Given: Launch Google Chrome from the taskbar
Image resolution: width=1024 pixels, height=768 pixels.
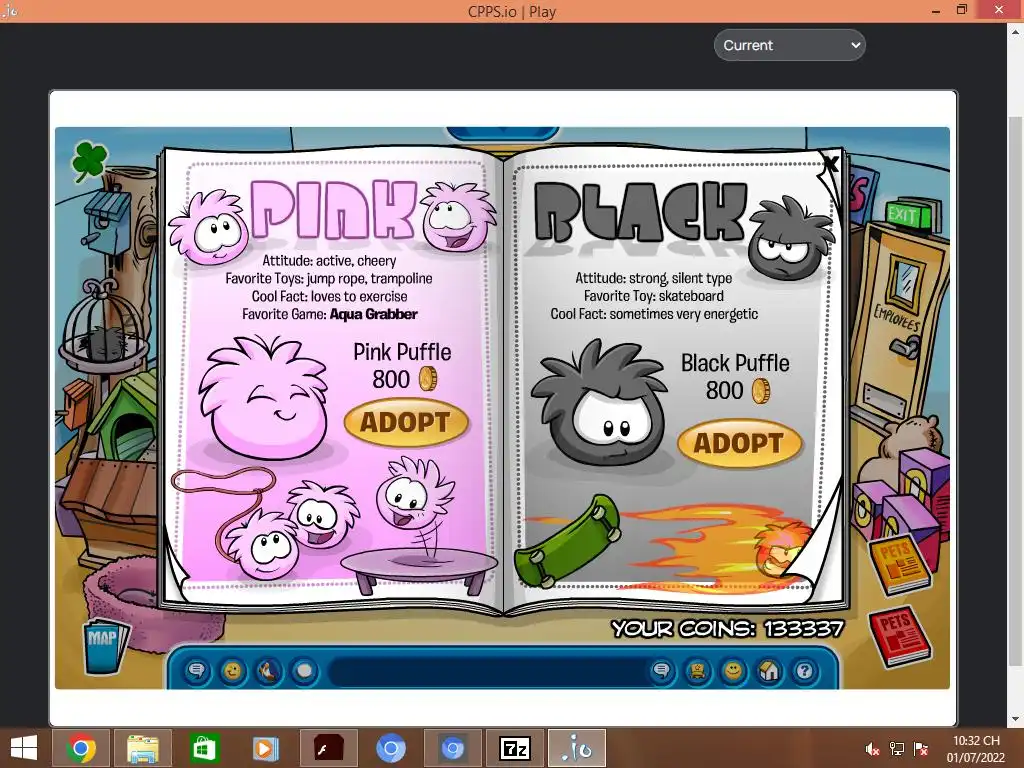Looking at the screenshot, I should coord(81,748).
